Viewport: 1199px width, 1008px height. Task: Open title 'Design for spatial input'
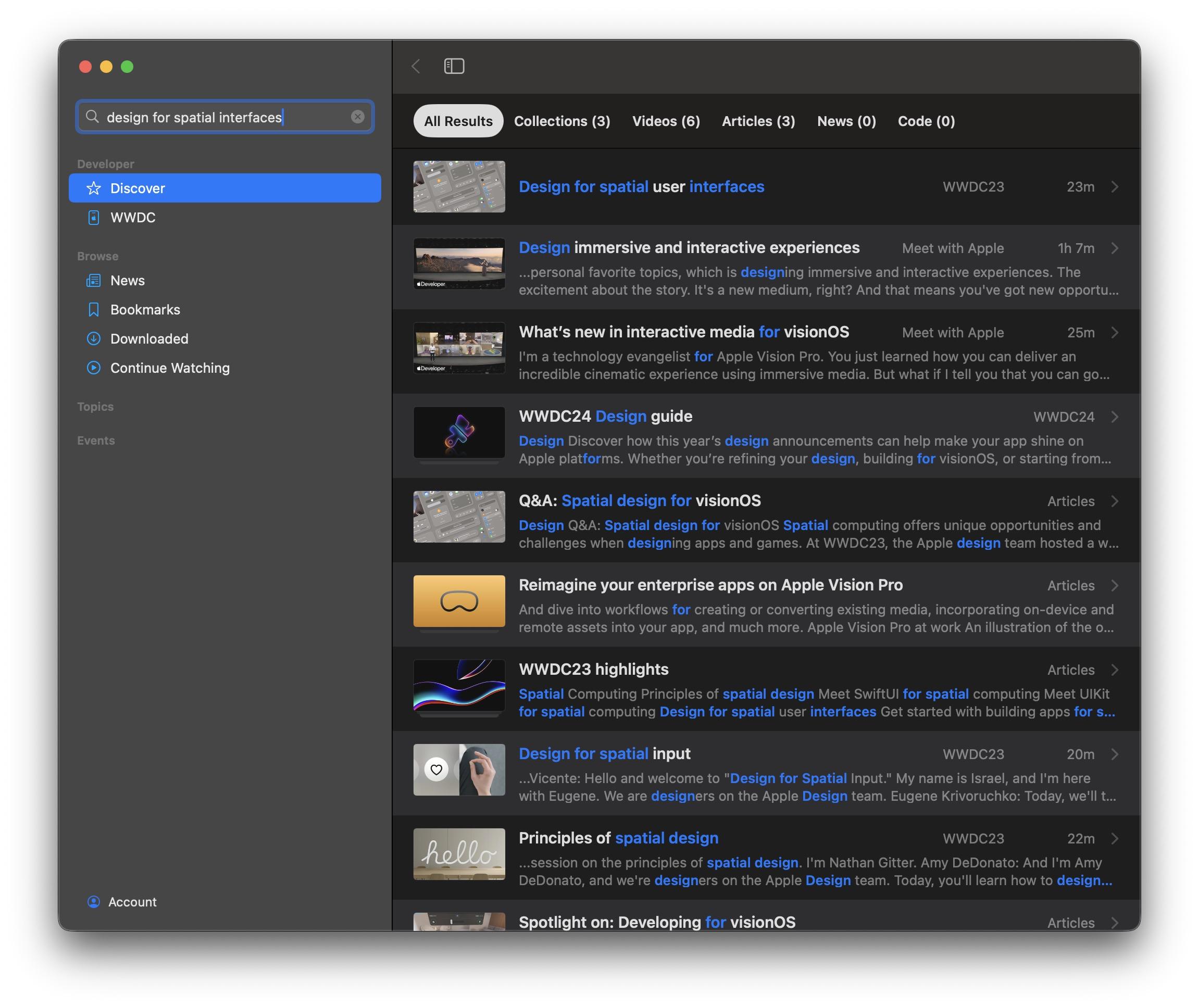pyautogui.click(x=605, y=754)
